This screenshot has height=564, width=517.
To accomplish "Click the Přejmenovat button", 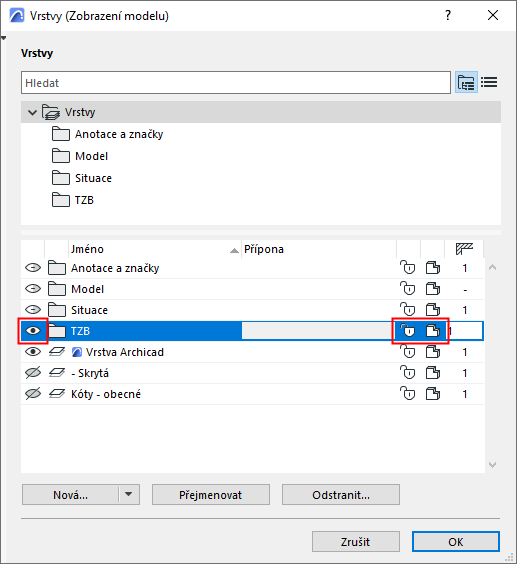I will [x=211, y=495].
